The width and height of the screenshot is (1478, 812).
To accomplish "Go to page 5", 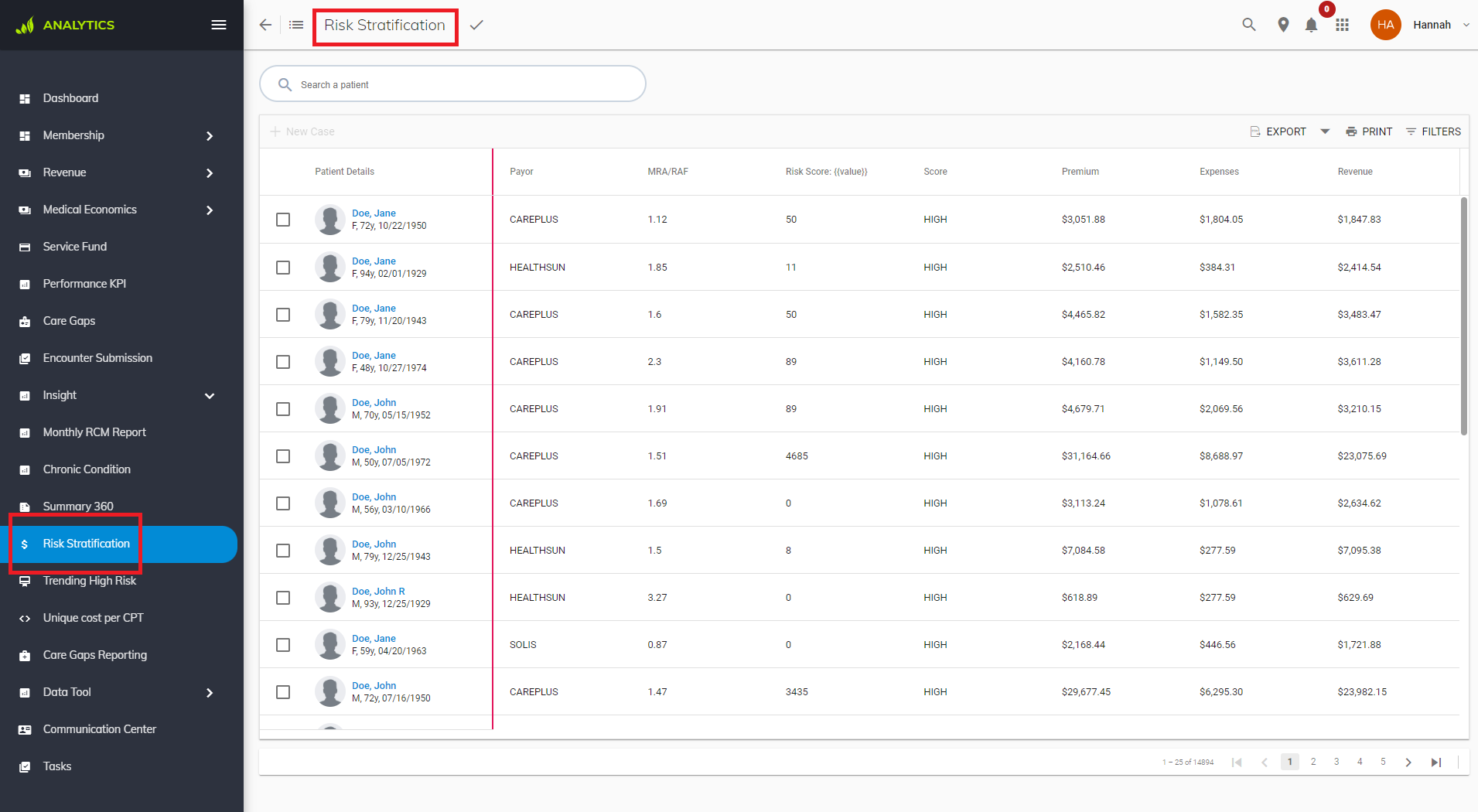I will (x=1383, y=762).
